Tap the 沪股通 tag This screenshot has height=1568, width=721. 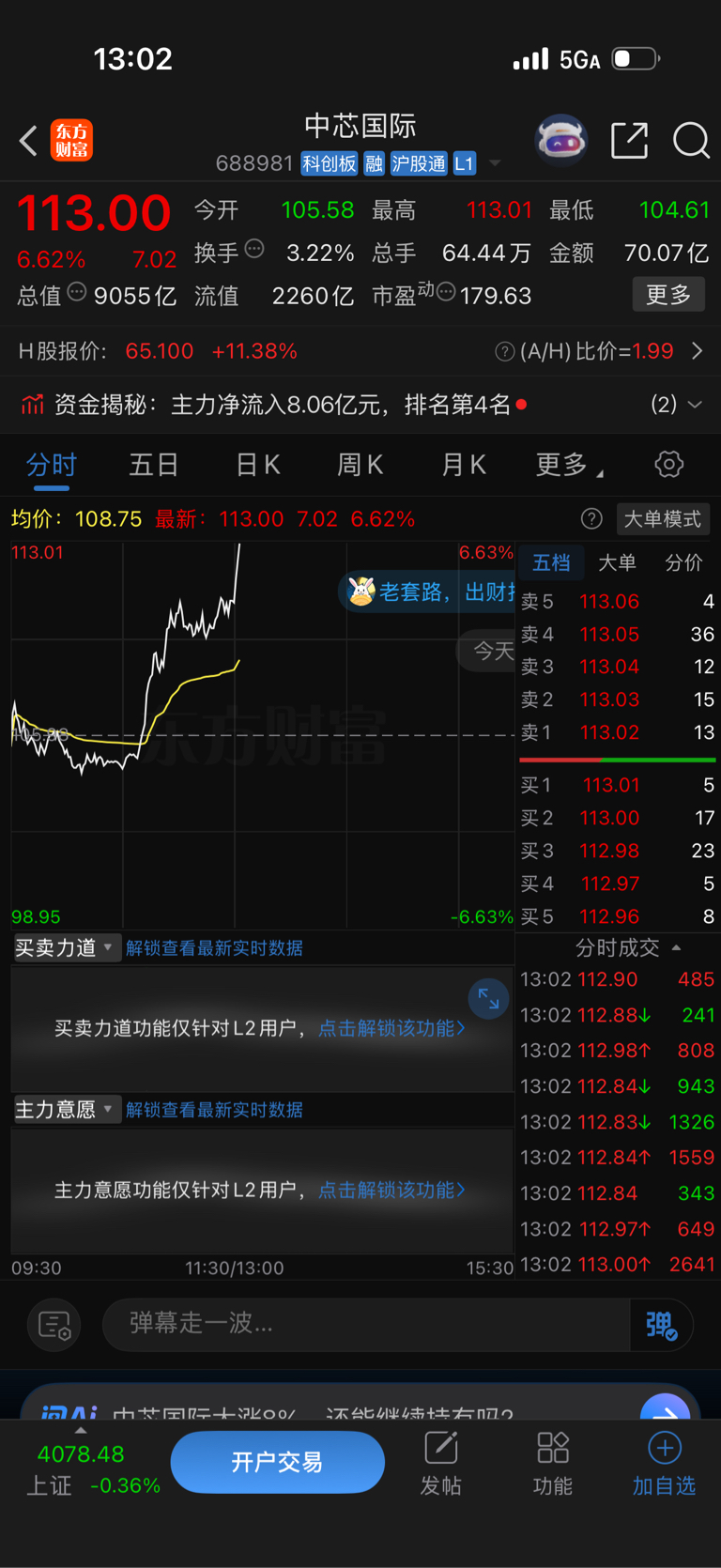419,163
